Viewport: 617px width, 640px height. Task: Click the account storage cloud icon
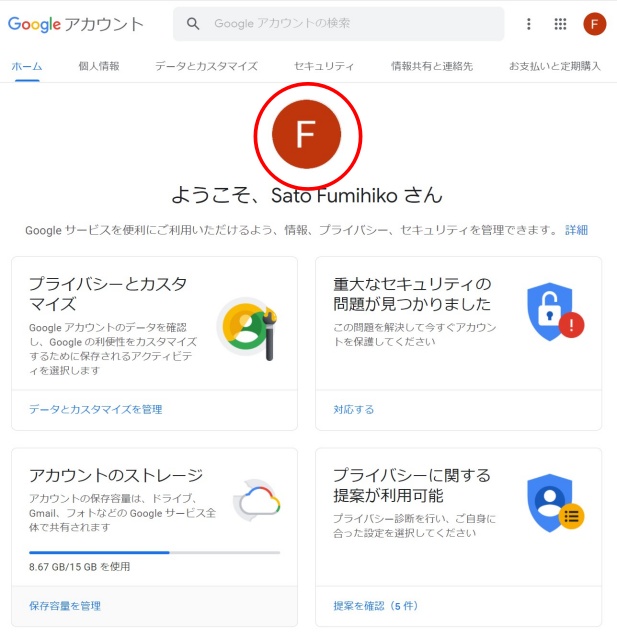(x=257, y=501)
